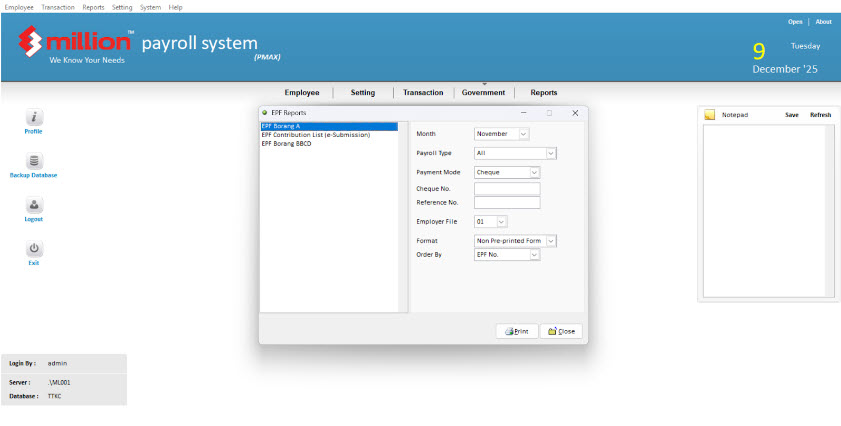Viewport: 841px width, 426px height.
Task: Click the report list vertical scrollbar
Action: (x=403, y=217)
